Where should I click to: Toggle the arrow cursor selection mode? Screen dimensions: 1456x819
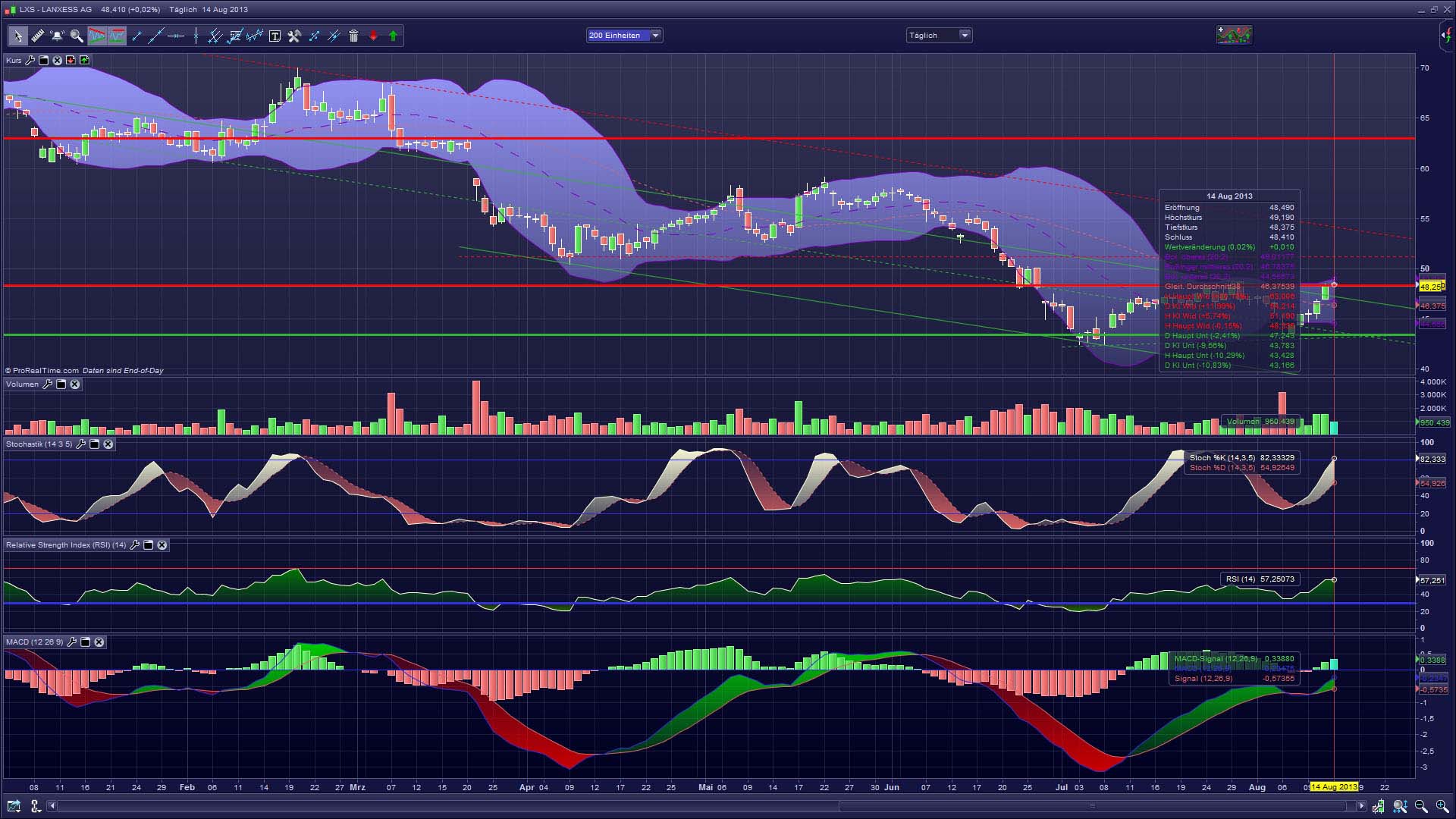(x=17, y=36)
